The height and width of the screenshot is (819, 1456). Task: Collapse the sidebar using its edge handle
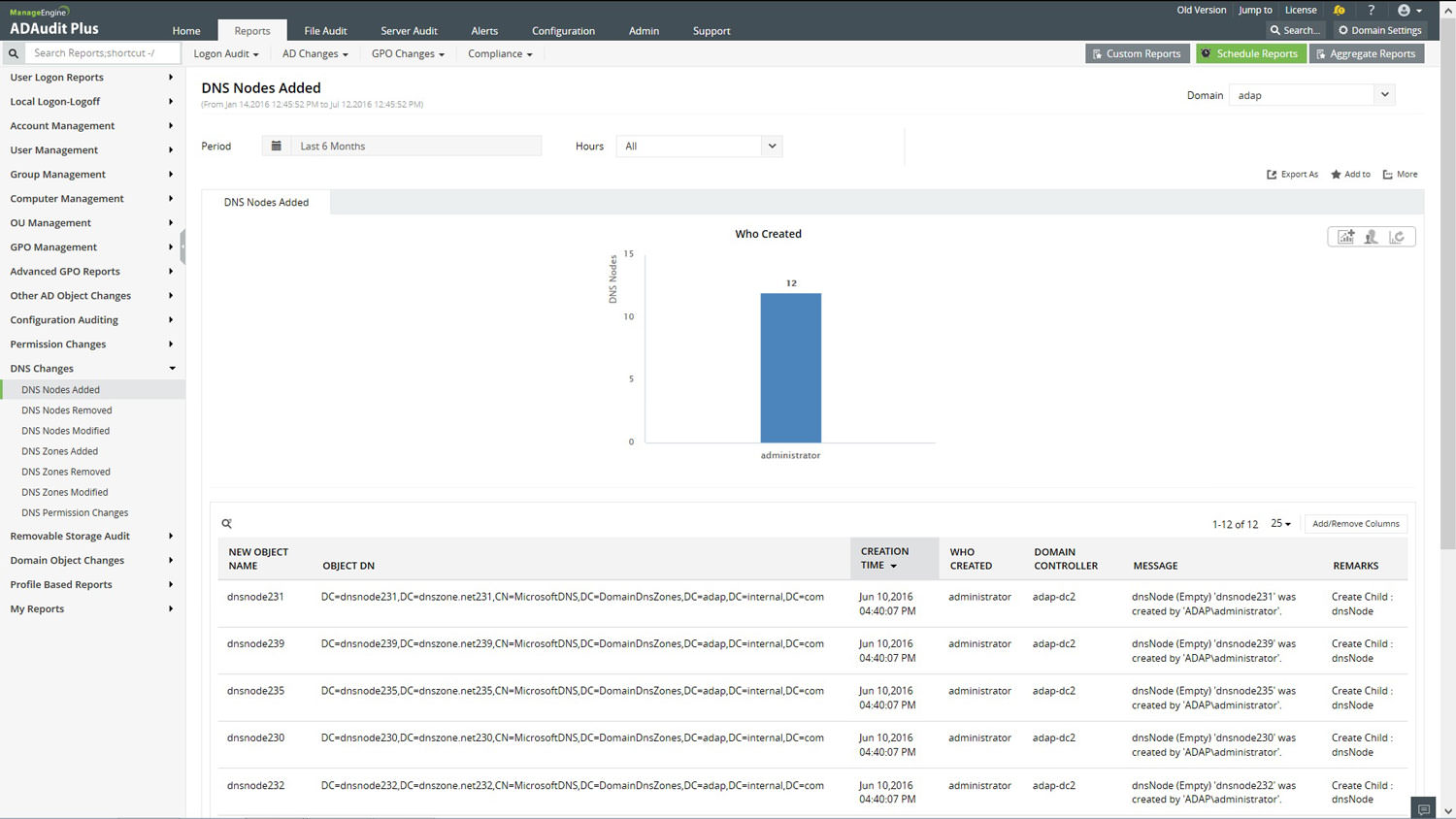182,246
